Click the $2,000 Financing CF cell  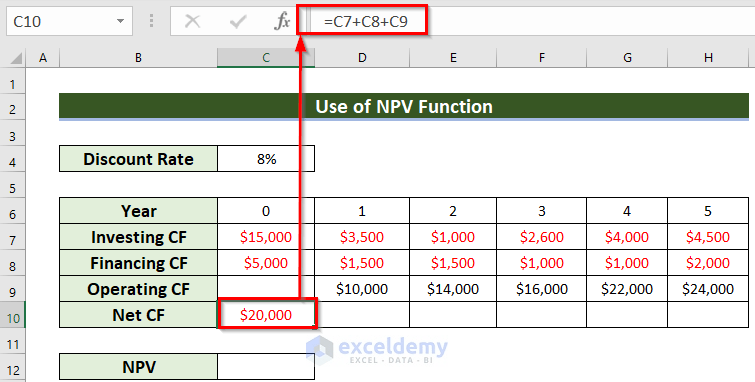pos(708,263)
